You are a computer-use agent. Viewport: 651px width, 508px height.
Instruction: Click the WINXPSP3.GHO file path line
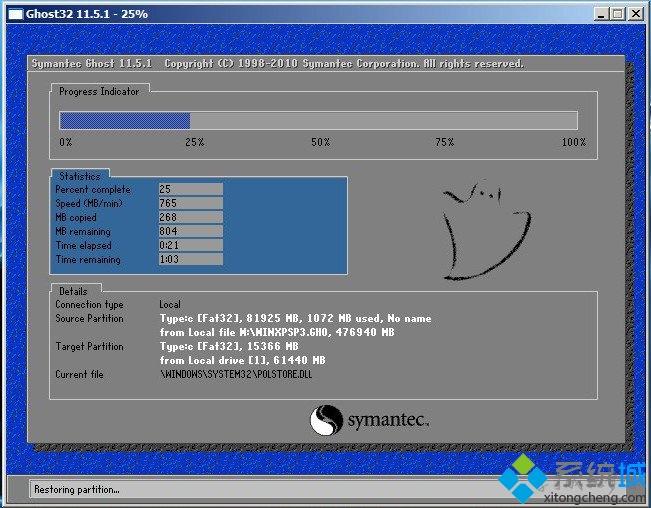(277, 332)
